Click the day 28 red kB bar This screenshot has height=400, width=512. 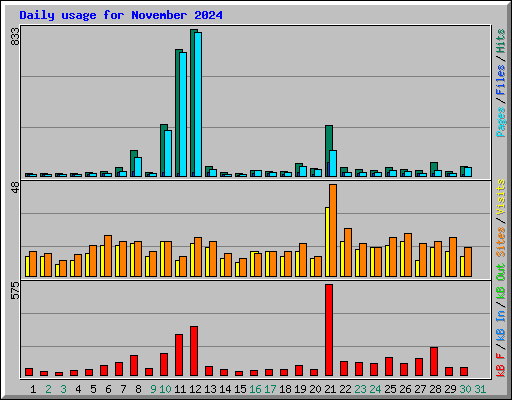point(434,362)
